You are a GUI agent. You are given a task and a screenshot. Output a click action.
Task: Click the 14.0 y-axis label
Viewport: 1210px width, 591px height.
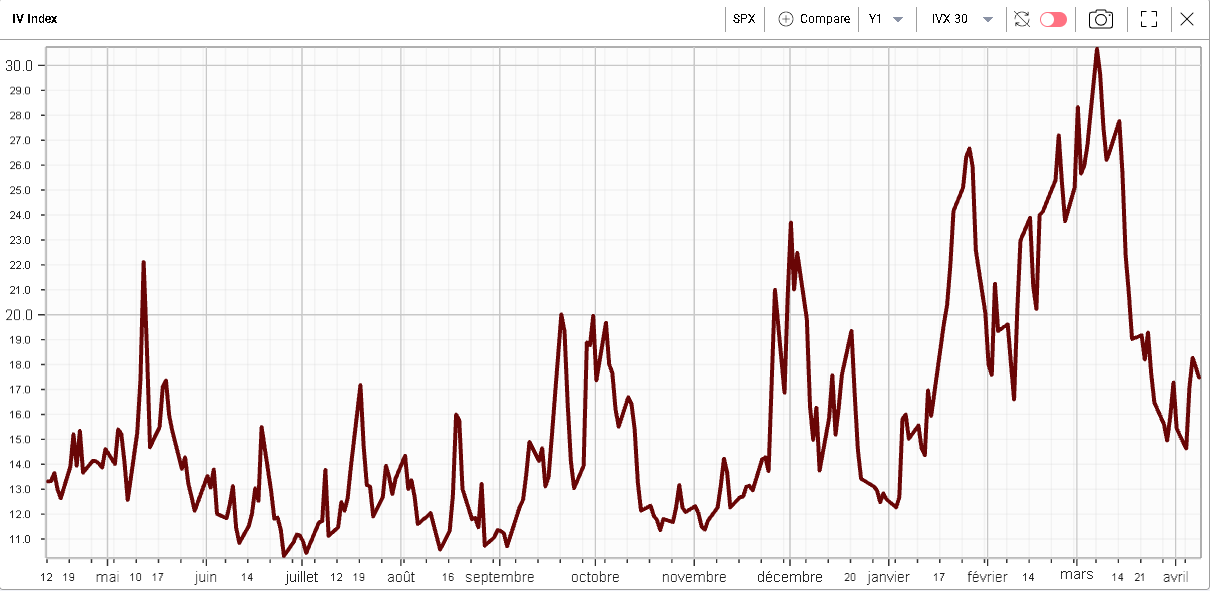20,464
